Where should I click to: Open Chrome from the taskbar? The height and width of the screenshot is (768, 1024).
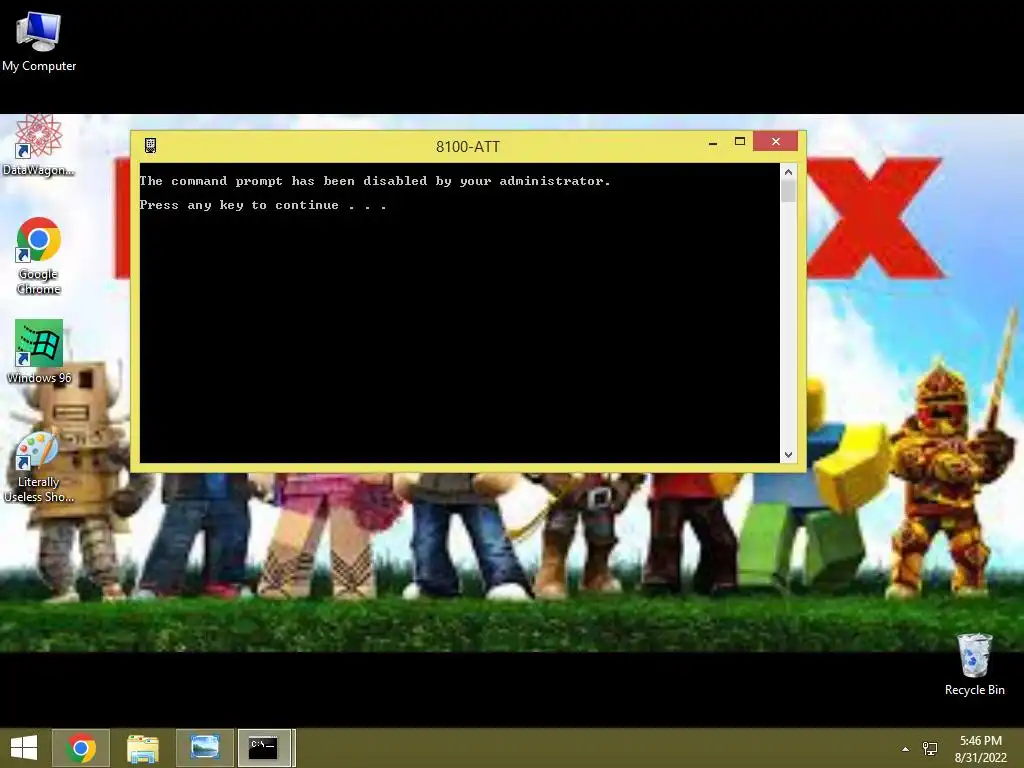81,748
